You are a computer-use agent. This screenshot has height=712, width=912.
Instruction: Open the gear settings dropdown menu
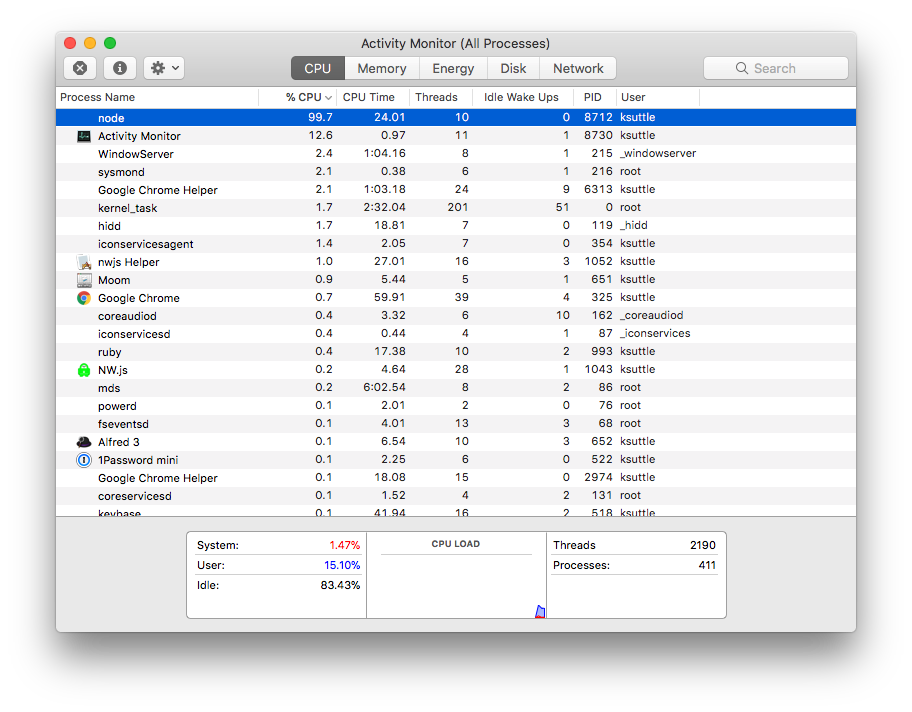point(156,67)
